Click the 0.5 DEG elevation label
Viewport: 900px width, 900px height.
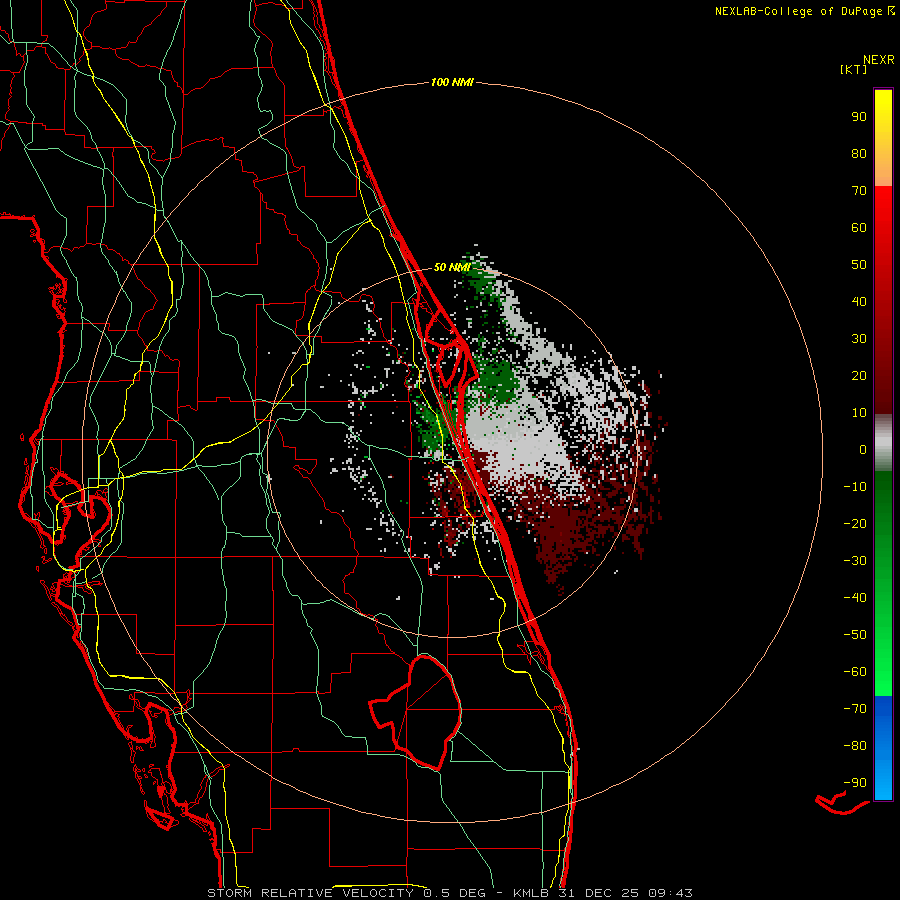(455, 893)
